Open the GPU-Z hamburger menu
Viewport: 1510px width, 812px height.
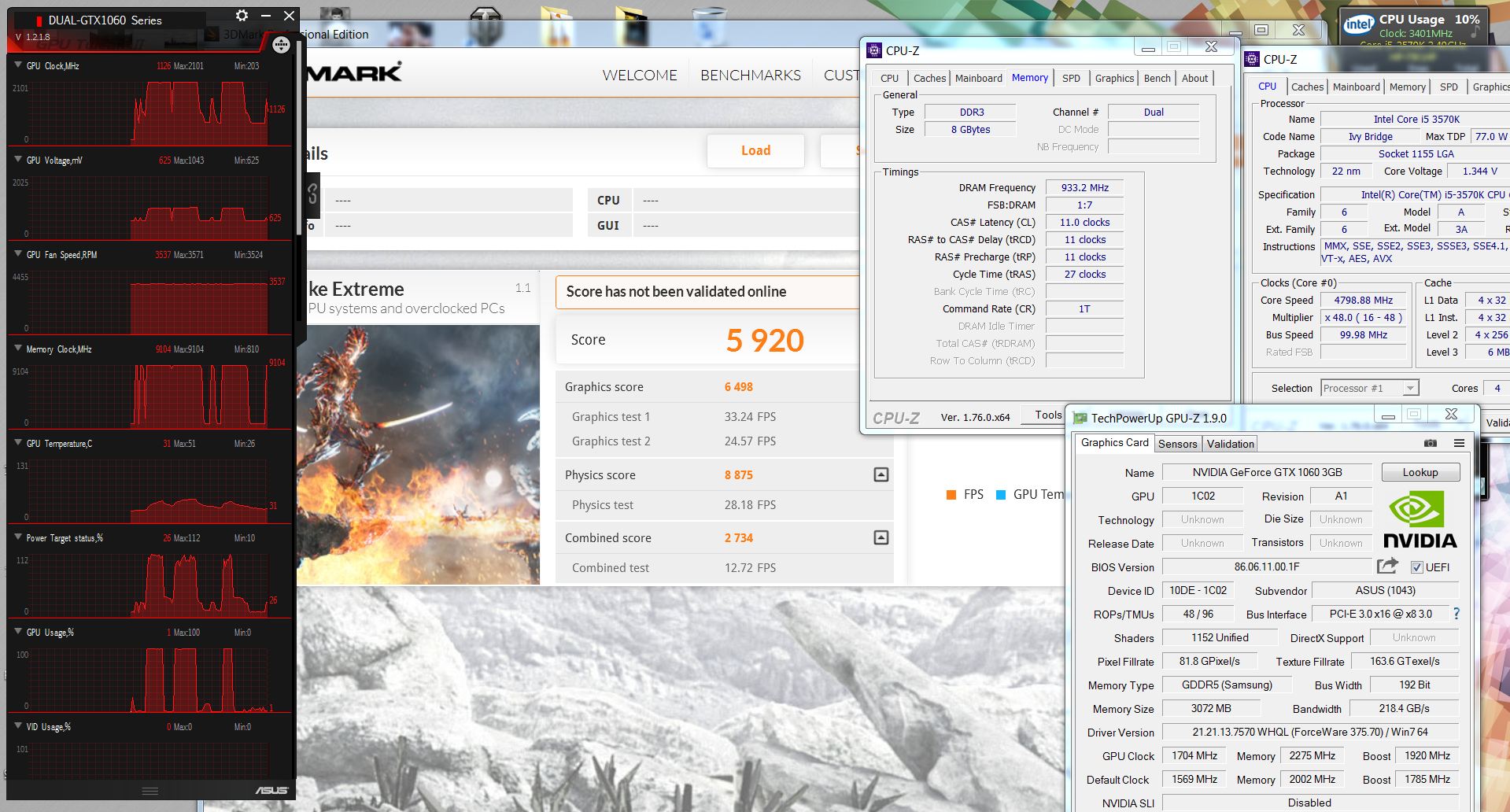(1459, 444)
